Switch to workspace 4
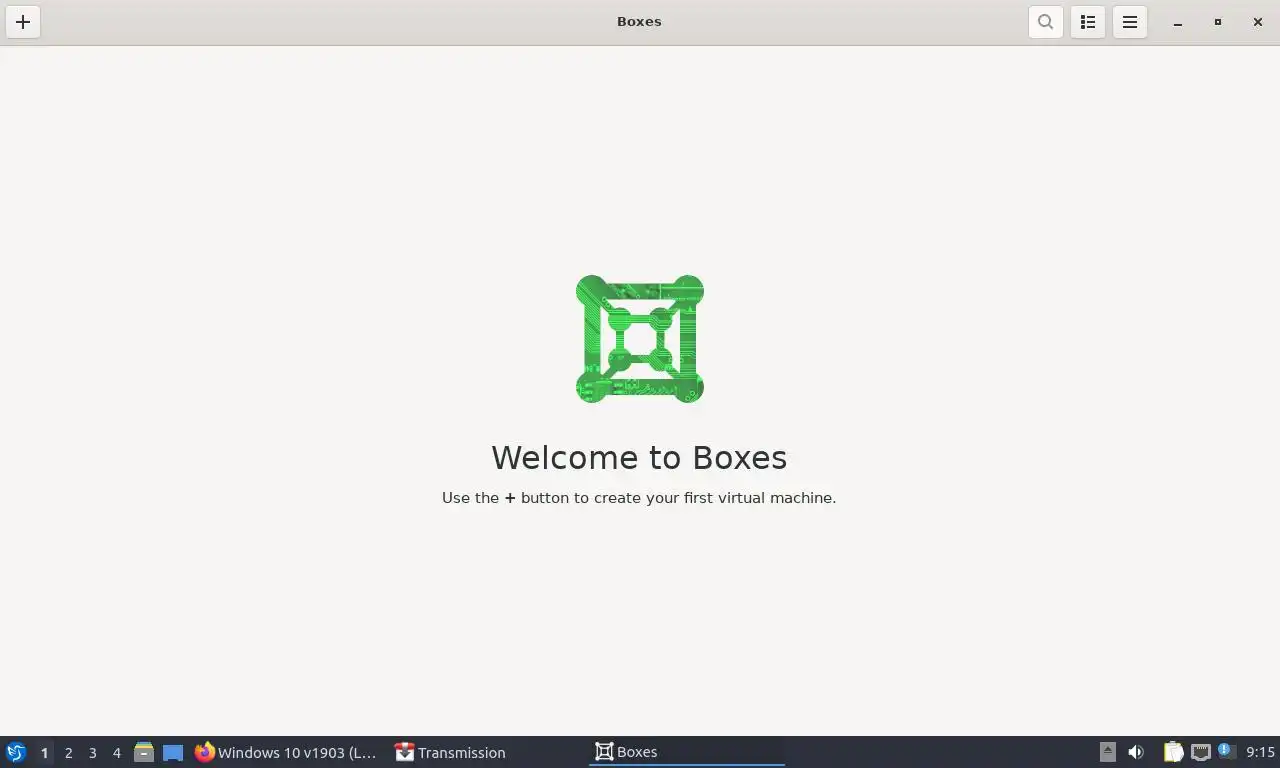This screenshot has width=1280, height=768. pyautogui.click(x=116, y=752)
